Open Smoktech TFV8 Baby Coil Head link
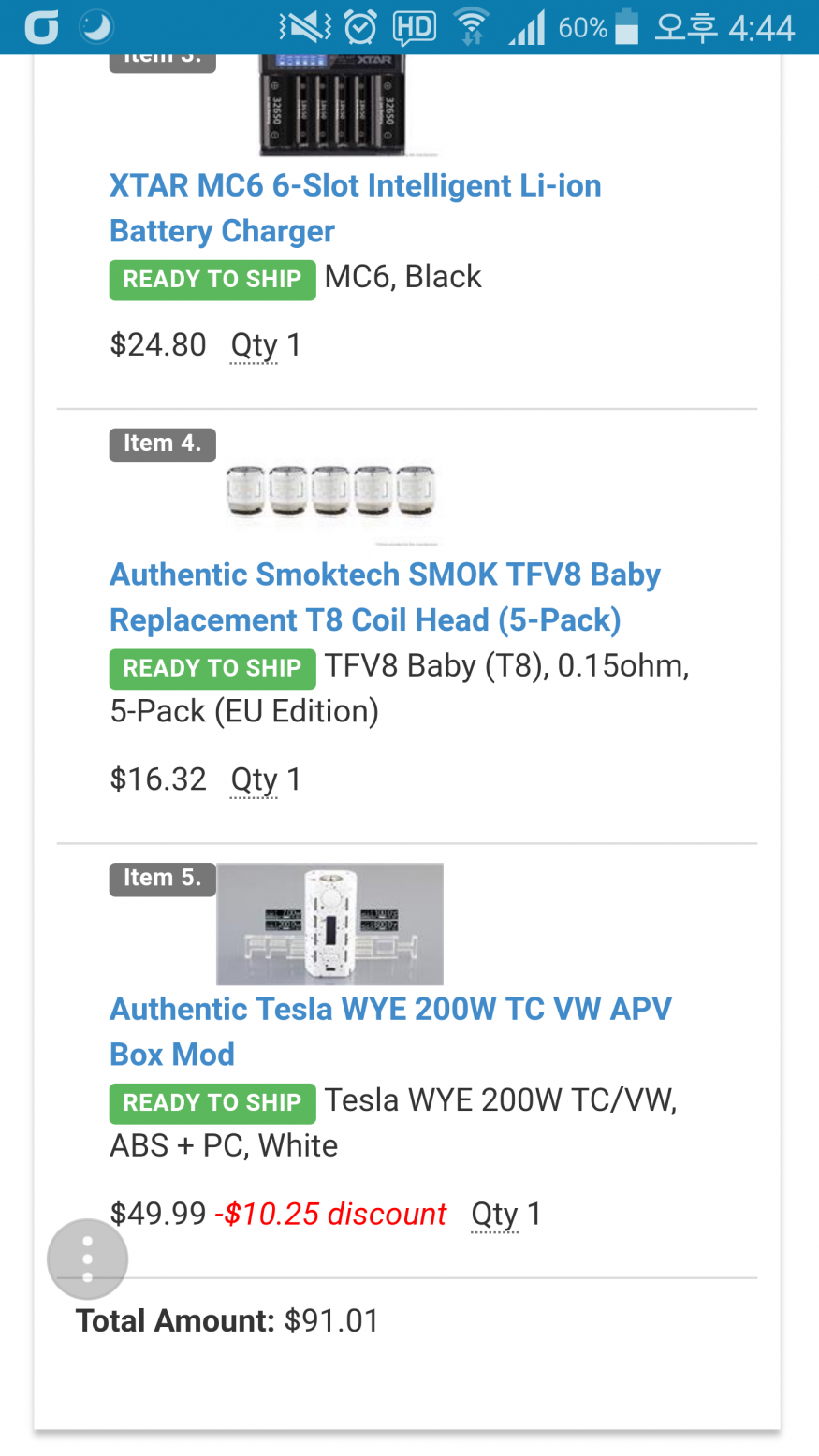Viewport: 819px width, 1456px height. pyautogui.click(x=385, y=597)
